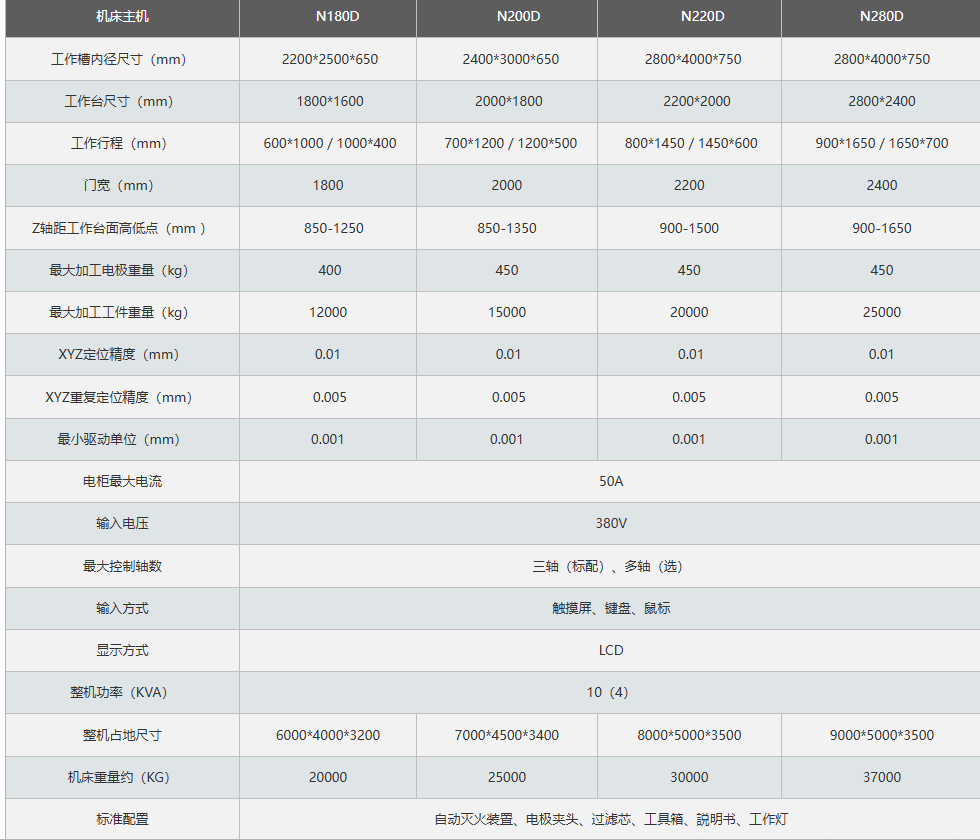Click the 机床主机 header cell
This screenshot has height=840, width=980.
coord(122,16)
